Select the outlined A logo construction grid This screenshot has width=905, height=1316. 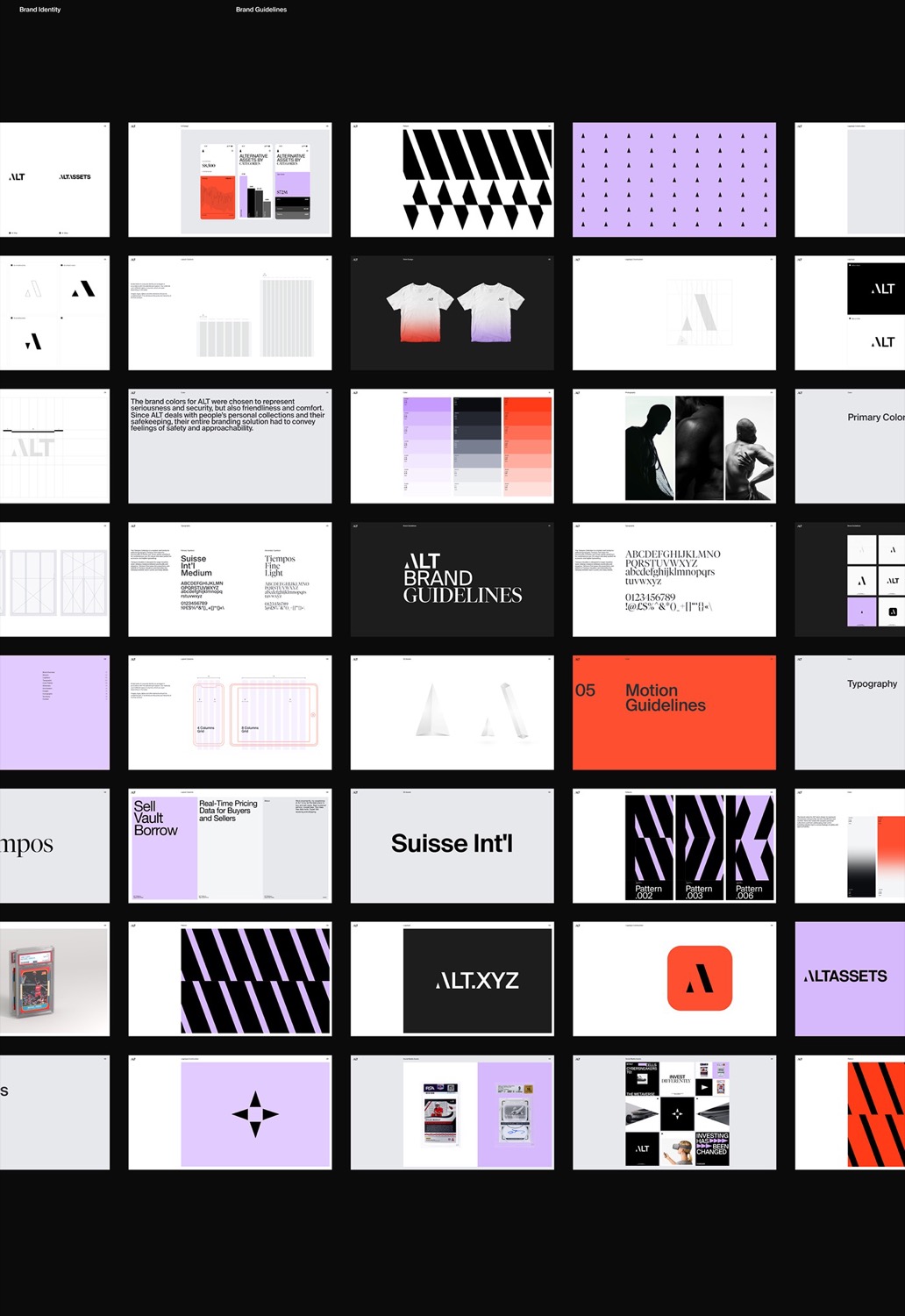coord(698,313)
